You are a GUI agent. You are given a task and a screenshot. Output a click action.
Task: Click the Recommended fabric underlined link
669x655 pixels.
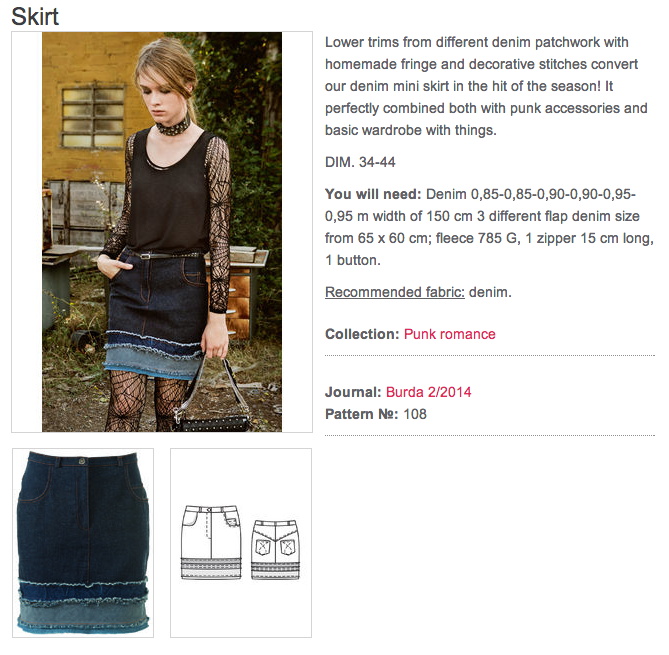tap(395, 292)
